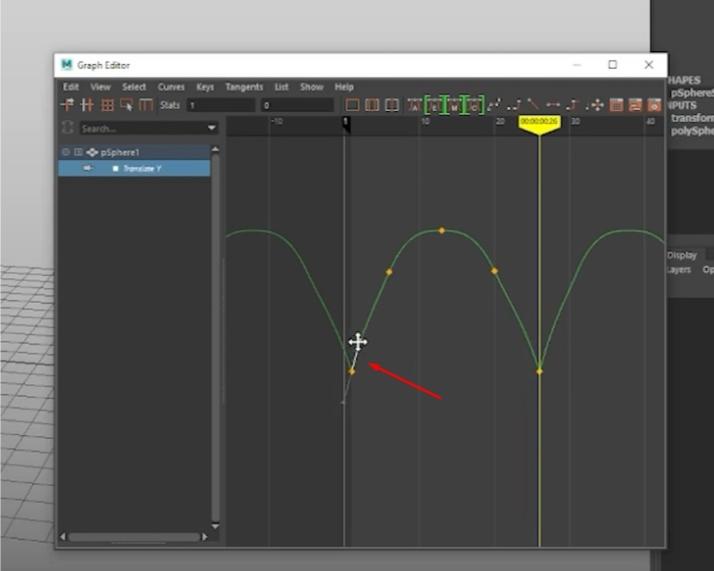
Task: Select the Lattice Deform Keys tool
Action: tap(107, 105)
